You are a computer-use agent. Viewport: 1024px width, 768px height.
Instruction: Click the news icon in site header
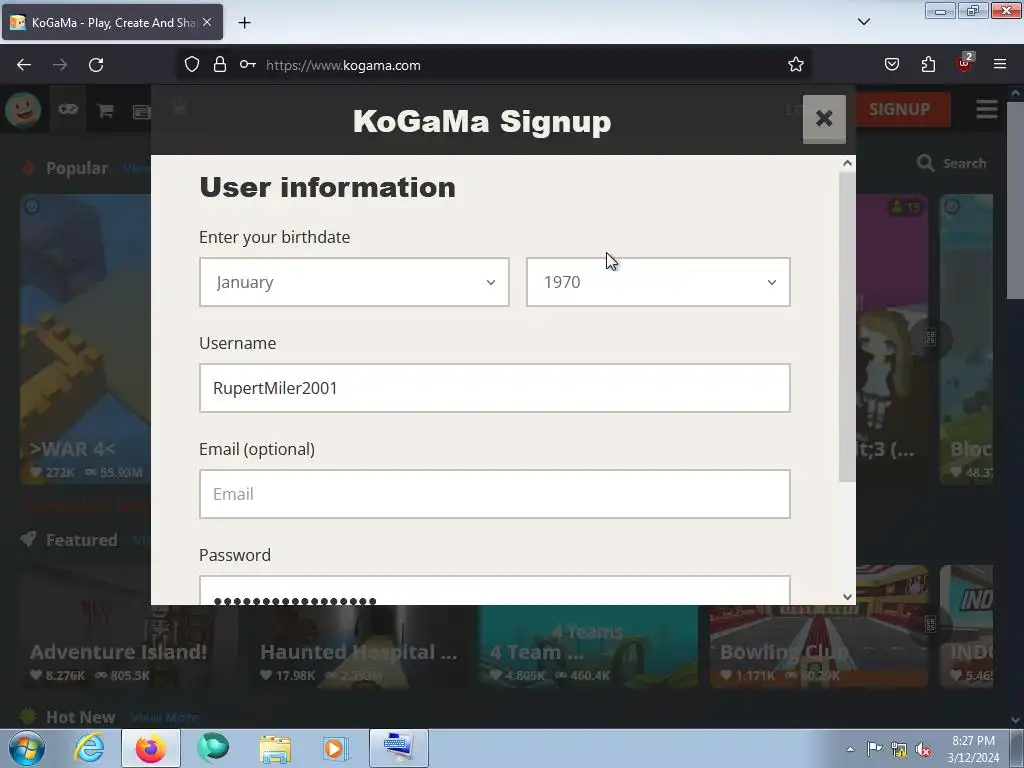[x=141, y=112]
